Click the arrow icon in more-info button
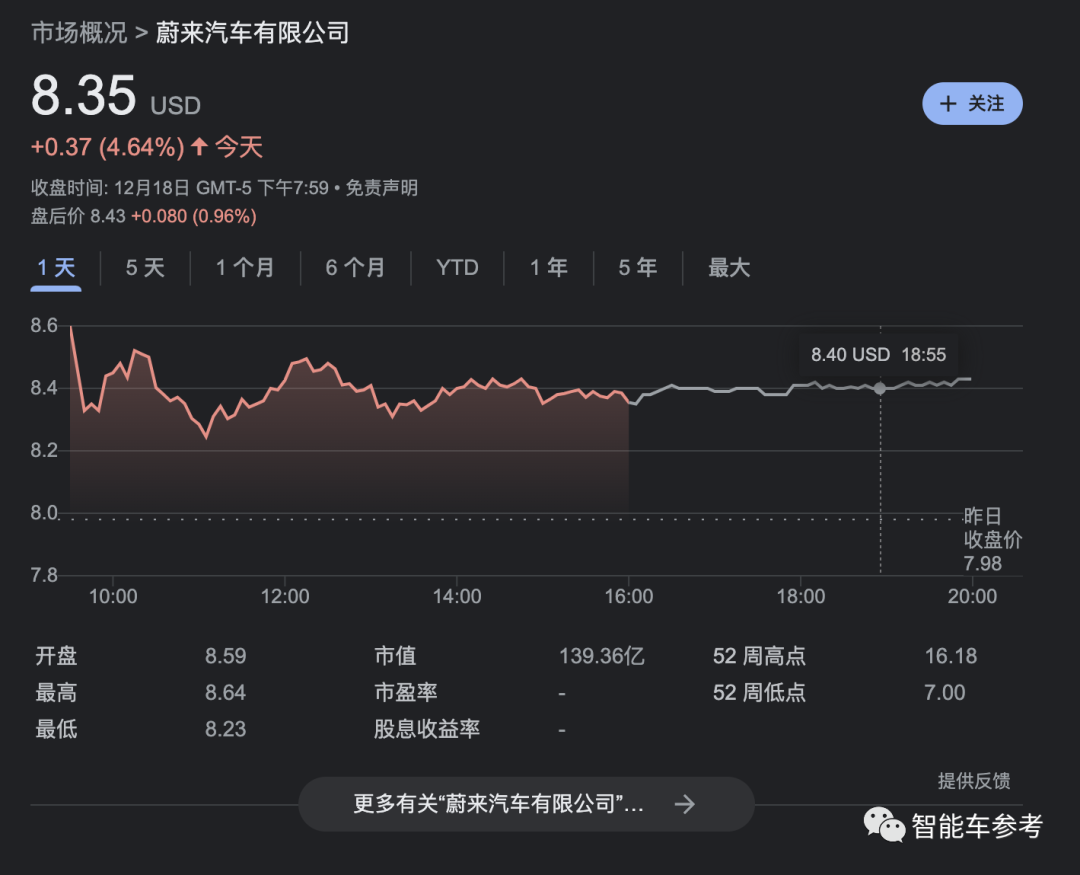Screen dimensions: 1080x875 [685, 804]
